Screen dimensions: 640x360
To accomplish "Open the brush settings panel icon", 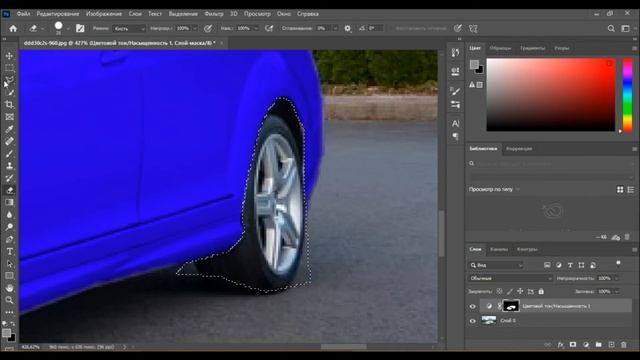I will [80, 29].
